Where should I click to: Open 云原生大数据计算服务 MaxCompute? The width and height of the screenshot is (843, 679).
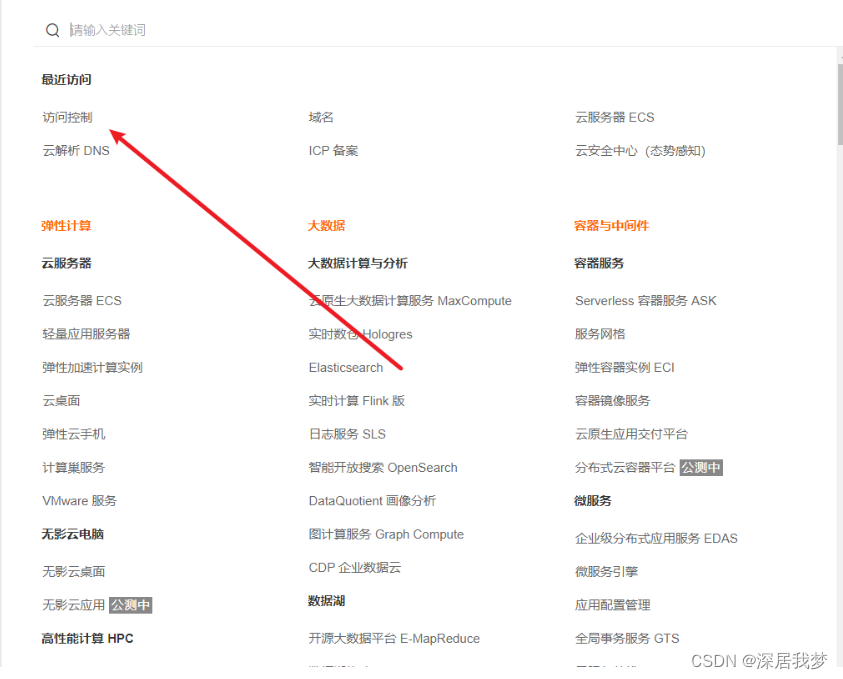pos(410,301)
